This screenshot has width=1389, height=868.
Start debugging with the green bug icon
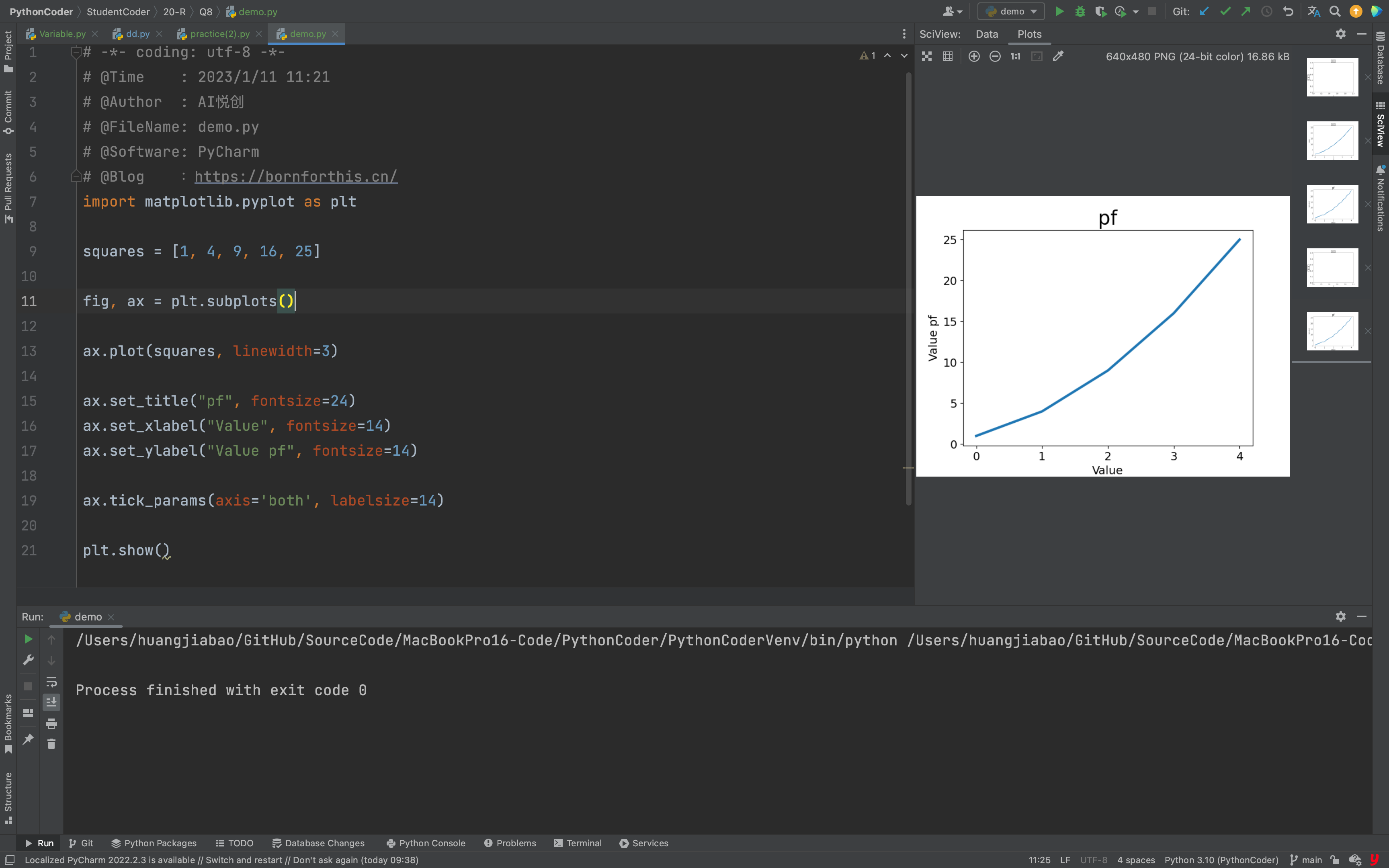tap(1080, 12)
